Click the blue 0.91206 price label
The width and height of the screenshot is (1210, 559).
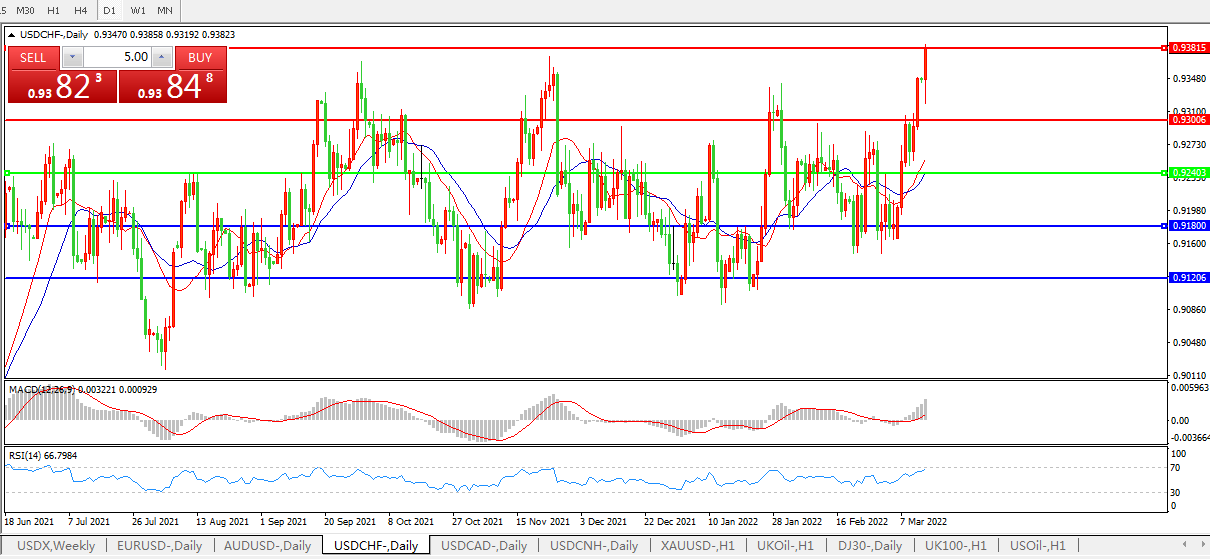tap(1189, 278)
